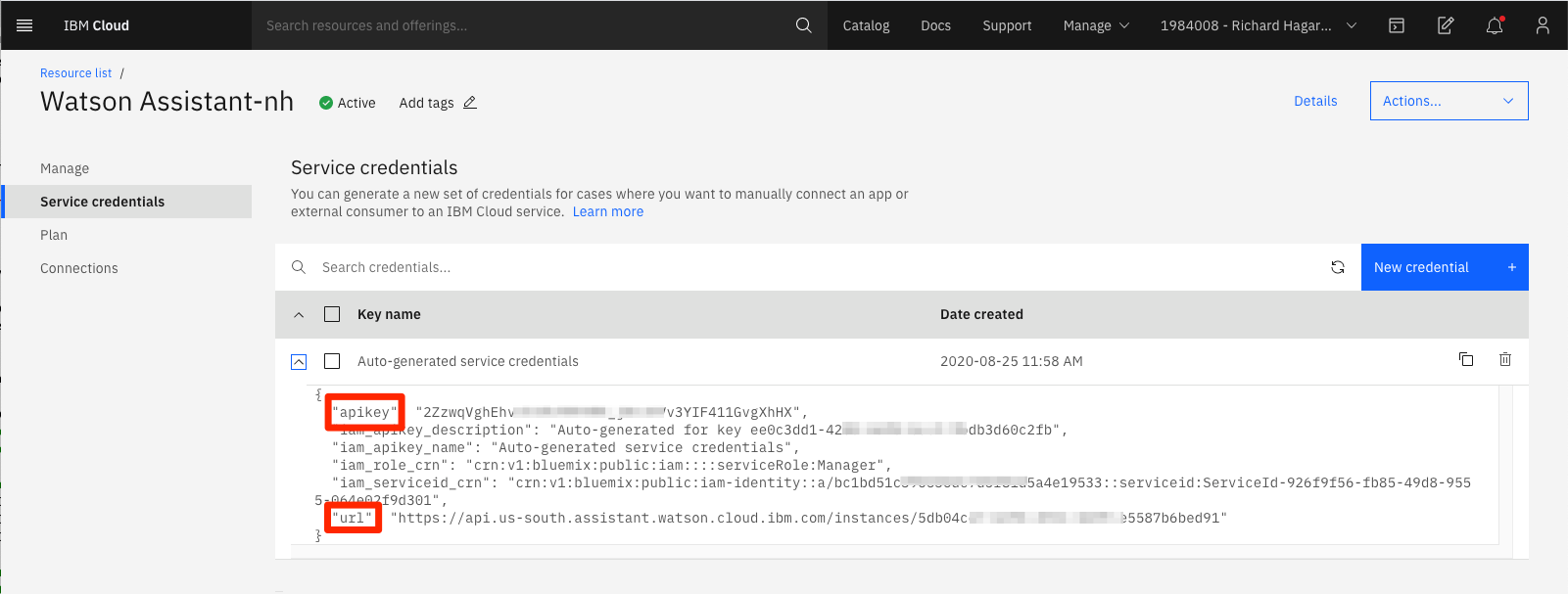Open the account switcher 1984008 - Richard Hagar
The image size is (1568, 594).
(1259, 25)
